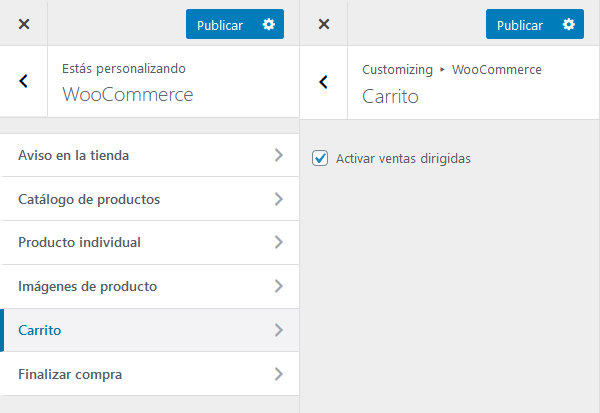
Task: Click the Activar ventas dirigidas label text
Action: pos(403,158)
